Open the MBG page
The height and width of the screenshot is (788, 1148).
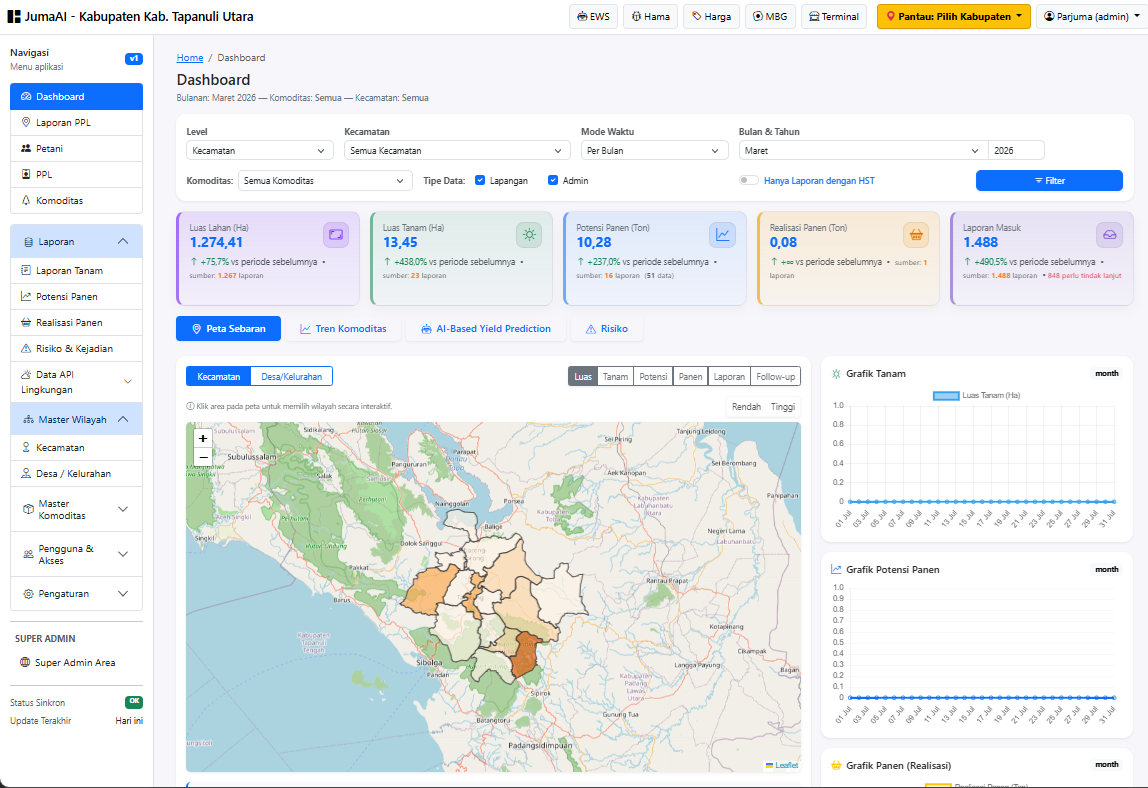(769, 16)
